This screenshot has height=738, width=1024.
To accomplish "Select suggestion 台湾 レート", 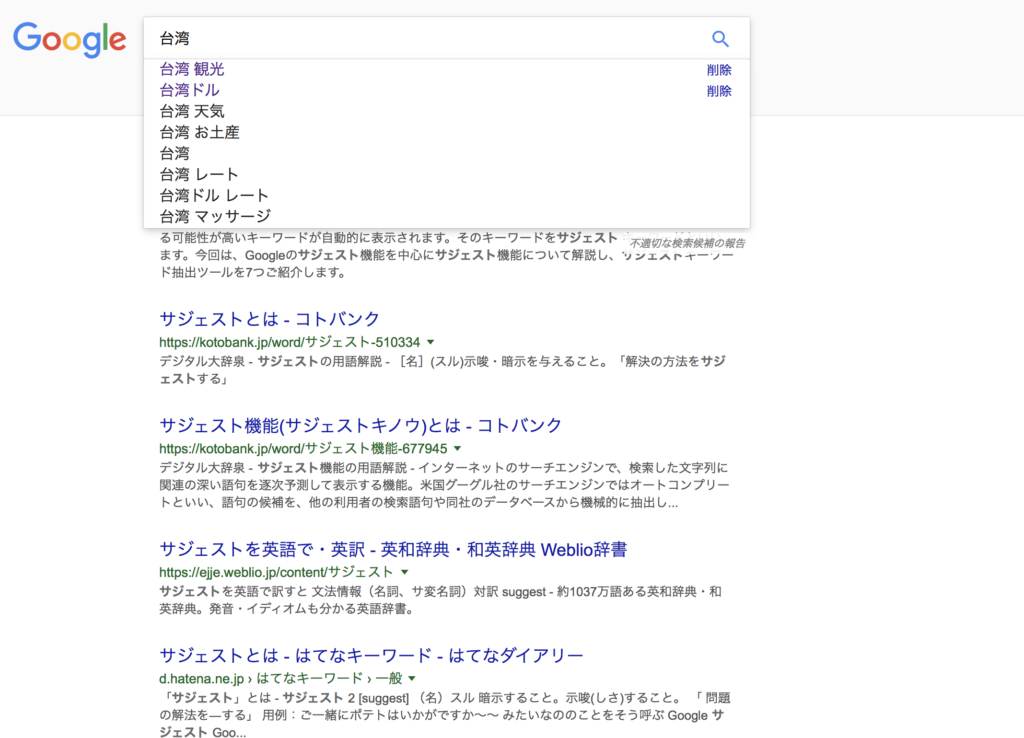I will tap(199, 174).
